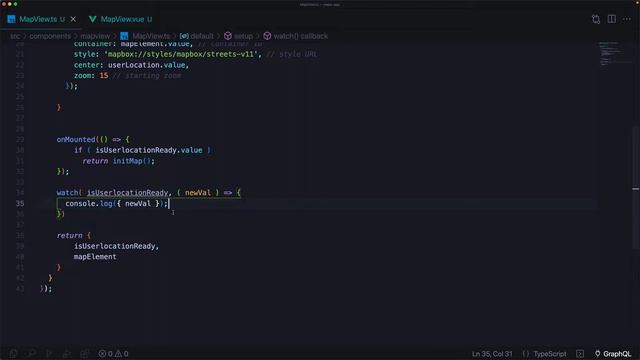Click isUserlocationReady in the return object
Viewport: 640px width, 360px height.
tap(114, 246)
